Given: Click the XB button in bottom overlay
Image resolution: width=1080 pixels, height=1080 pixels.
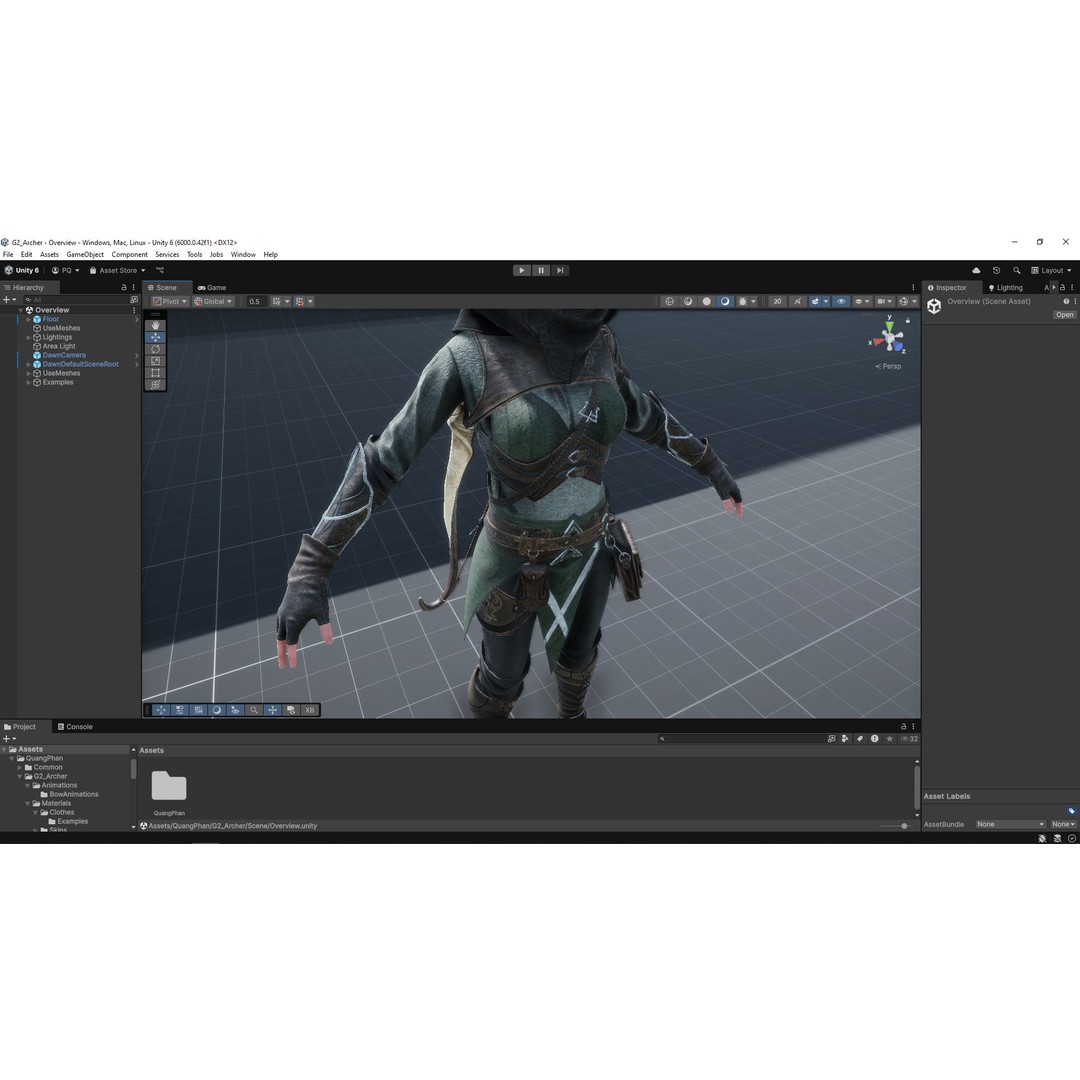Looking at the screenshot, I should [309, 709].
